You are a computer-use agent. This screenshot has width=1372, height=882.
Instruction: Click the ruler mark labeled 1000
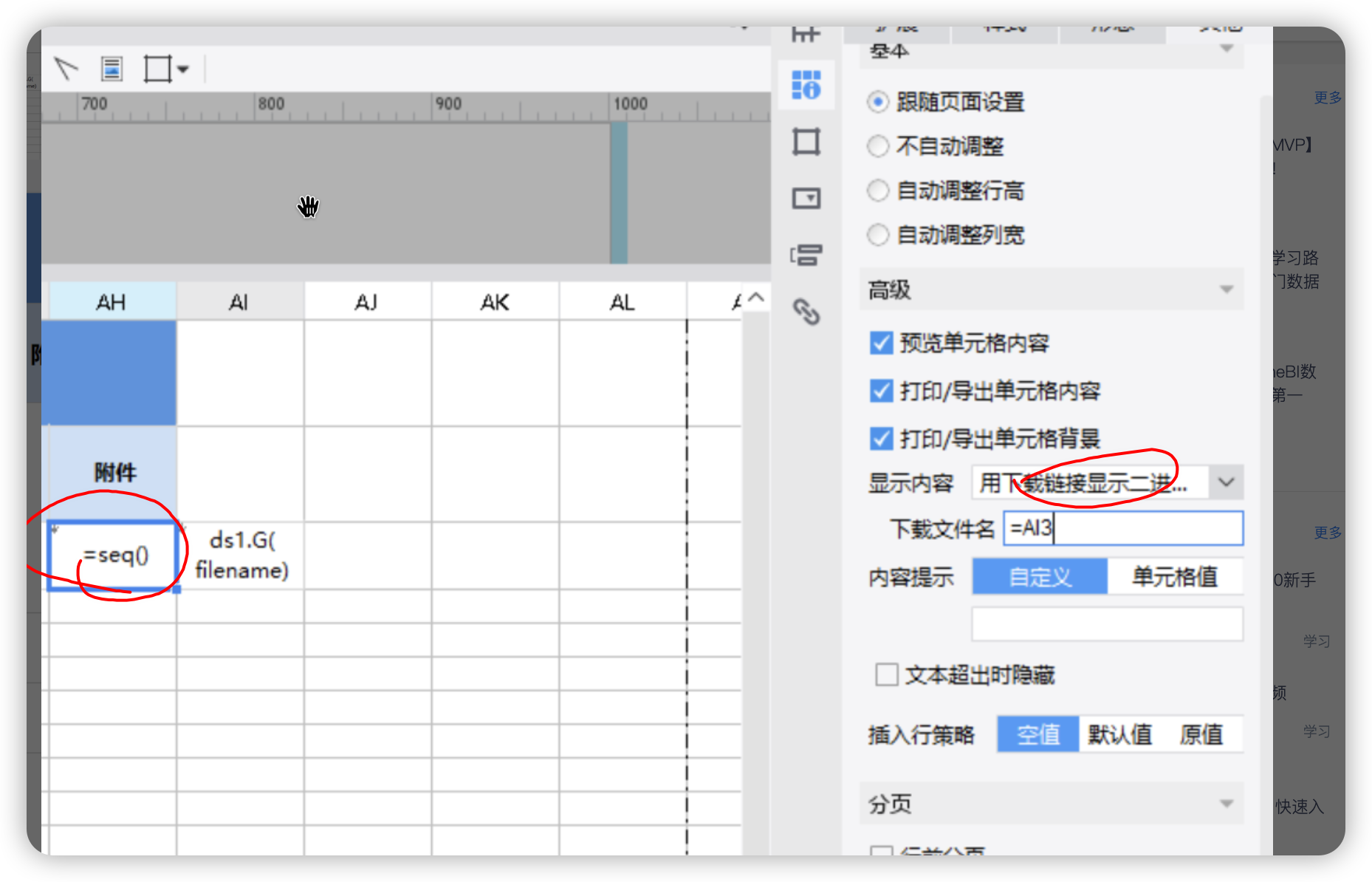(631, 103)
